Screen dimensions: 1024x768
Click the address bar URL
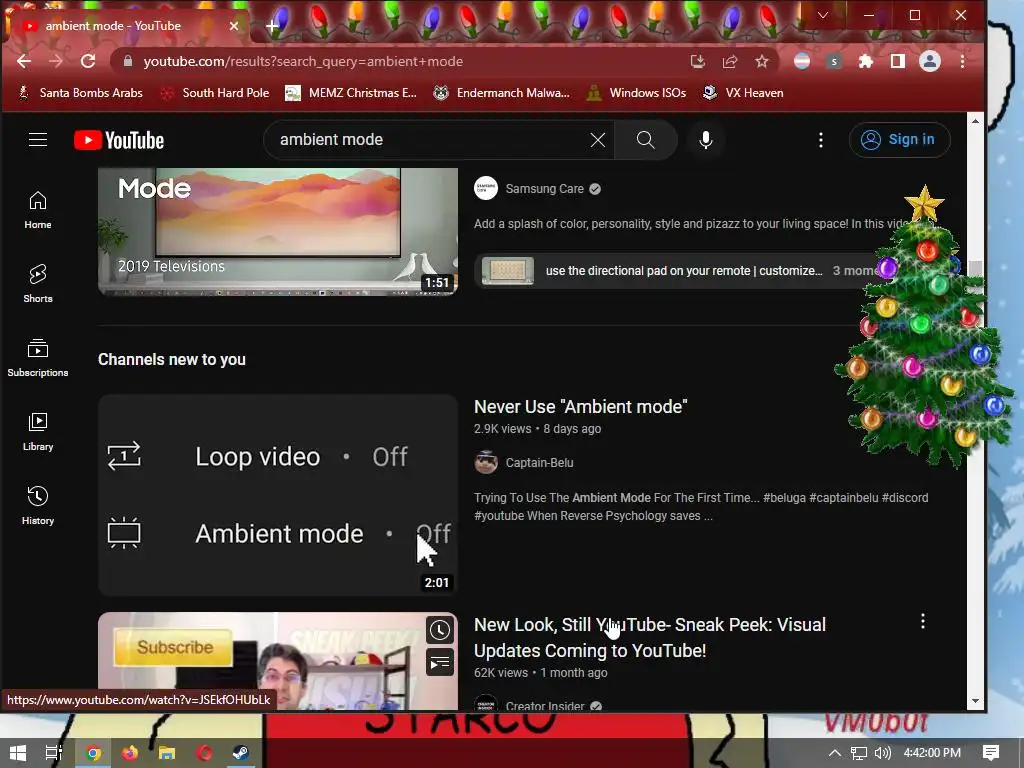(303, 61)
